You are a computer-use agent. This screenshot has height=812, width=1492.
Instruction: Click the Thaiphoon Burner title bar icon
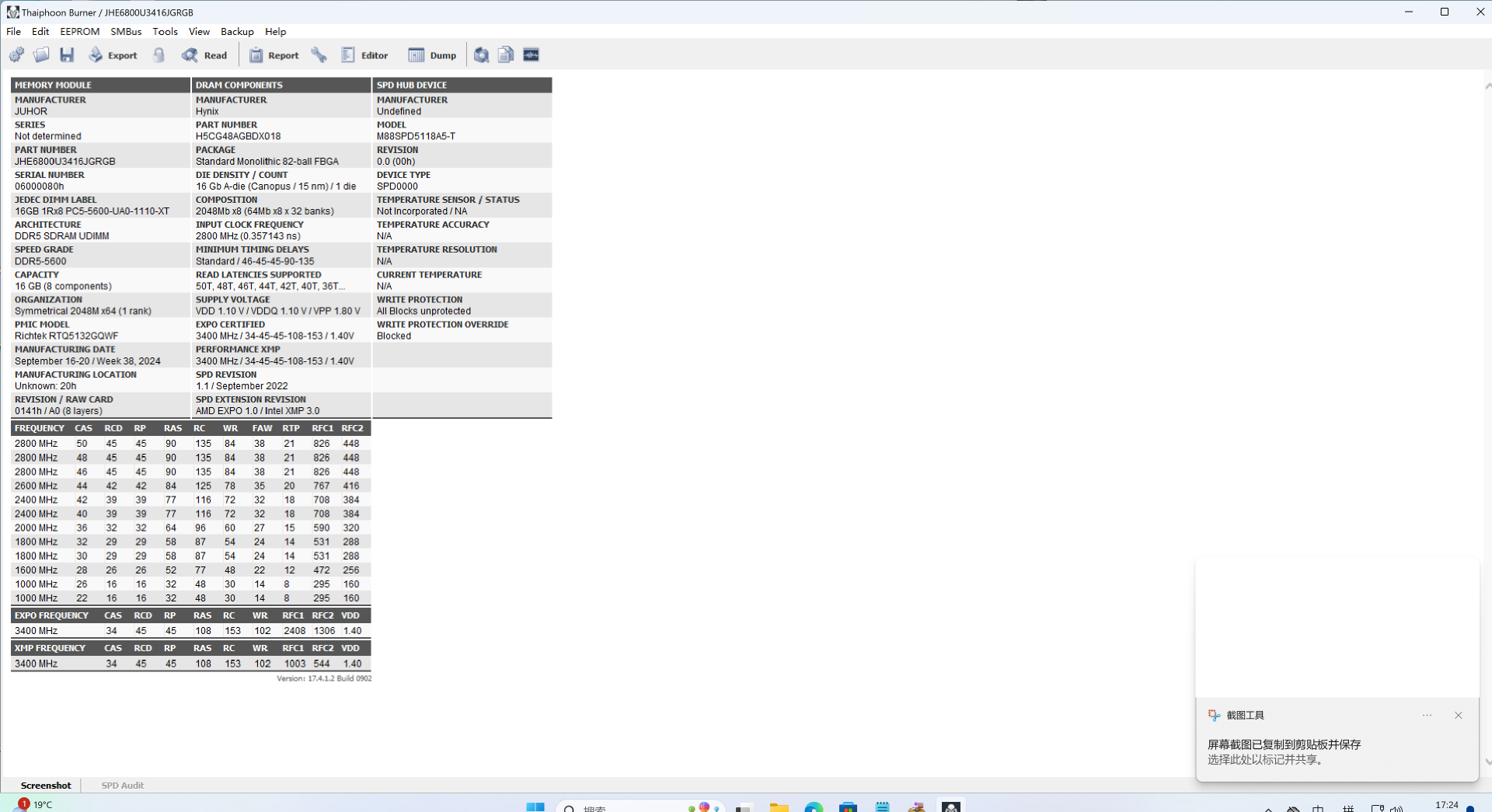(x=12, y=12)
